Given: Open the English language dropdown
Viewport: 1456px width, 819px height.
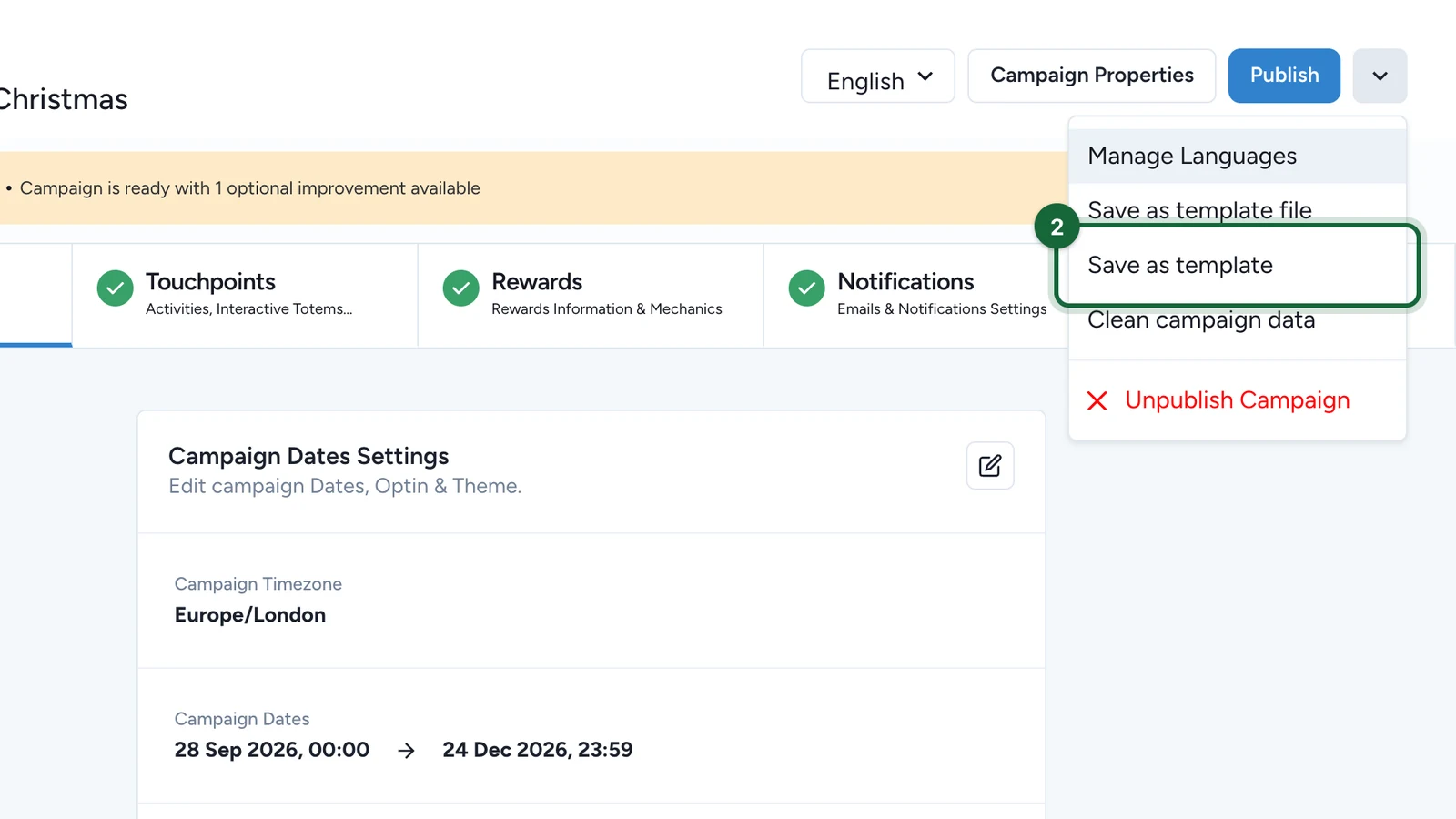Looking at the screenshot, I should pos(878,76).
